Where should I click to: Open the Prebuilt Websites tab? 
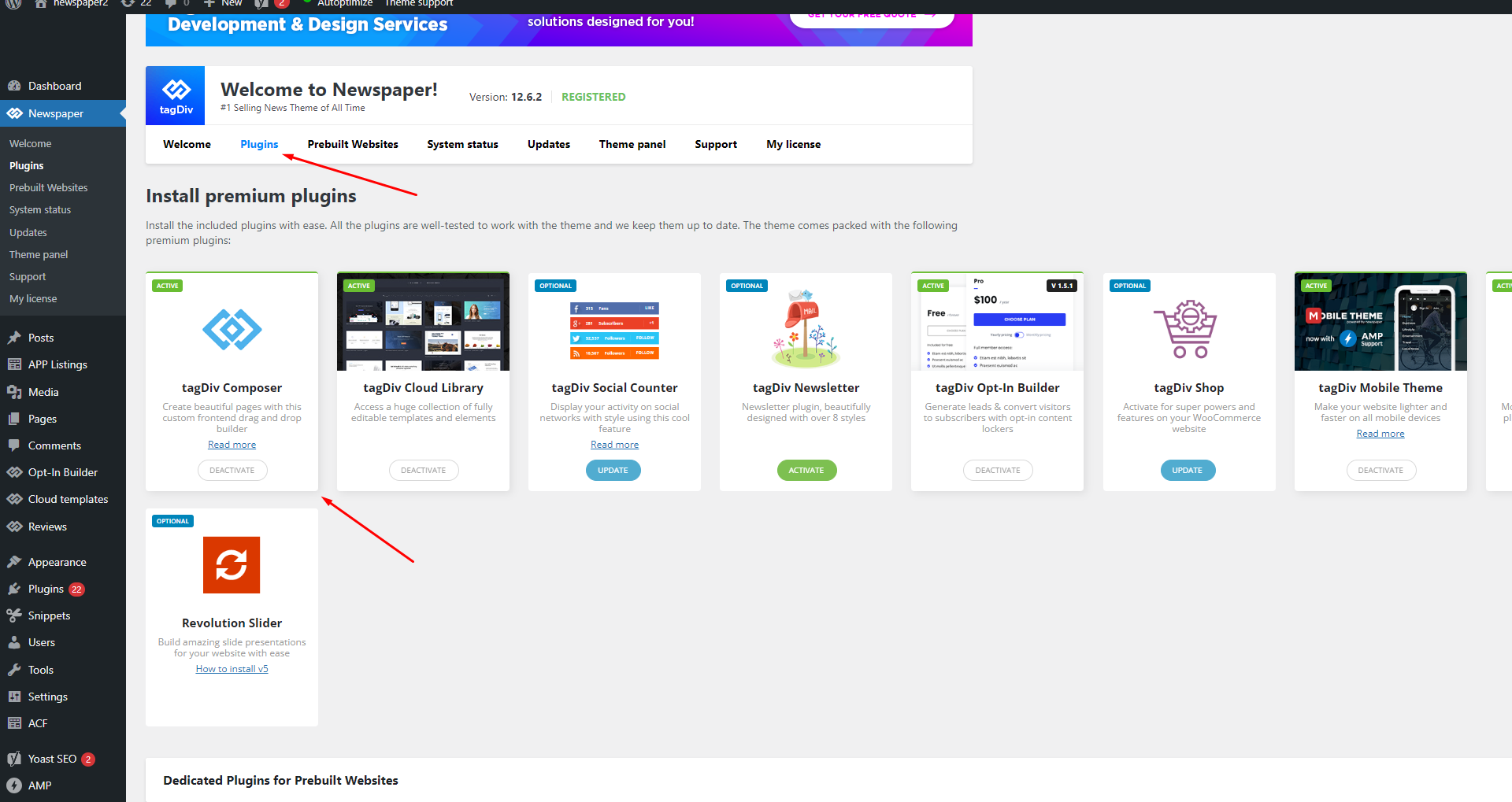click(353, 144)
